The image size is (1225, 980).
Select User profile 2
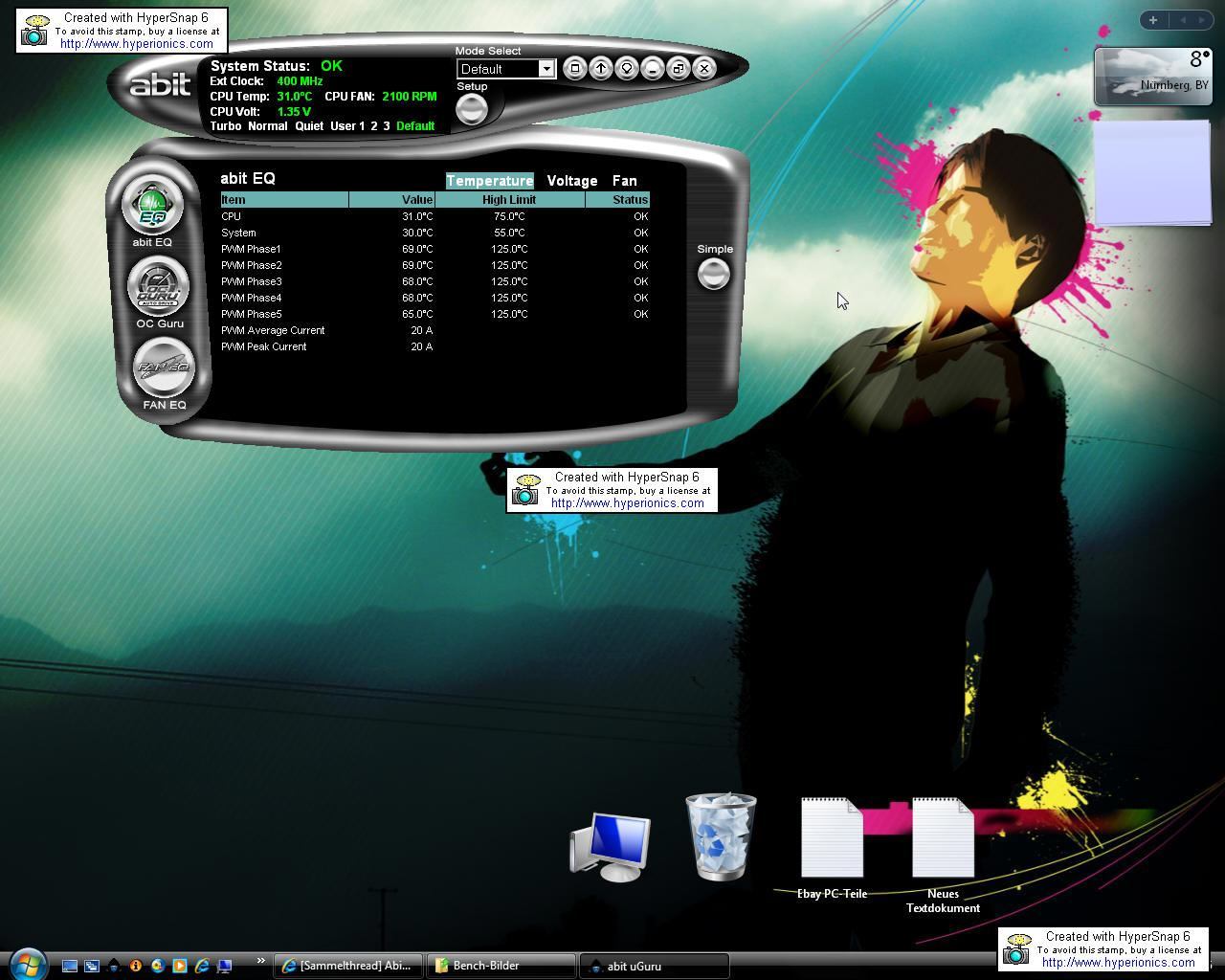(x=374, y=126)
